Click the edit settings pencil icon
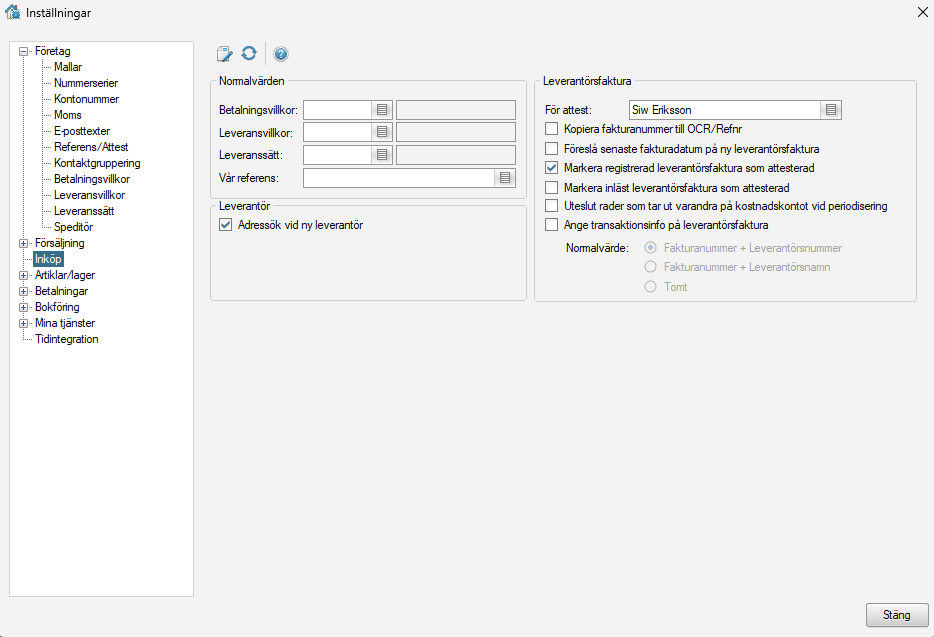Screen dimensions: 934x637 click(225, 54)
